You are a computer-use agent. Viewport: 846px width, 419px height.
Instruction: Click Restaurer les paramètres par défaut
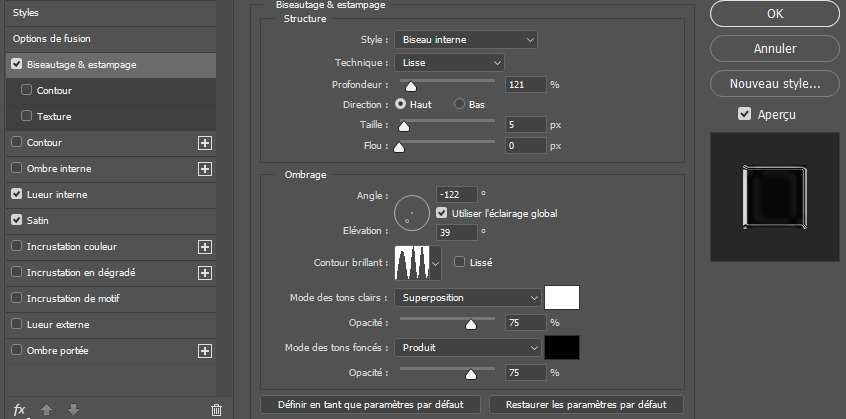coord(586,405)
